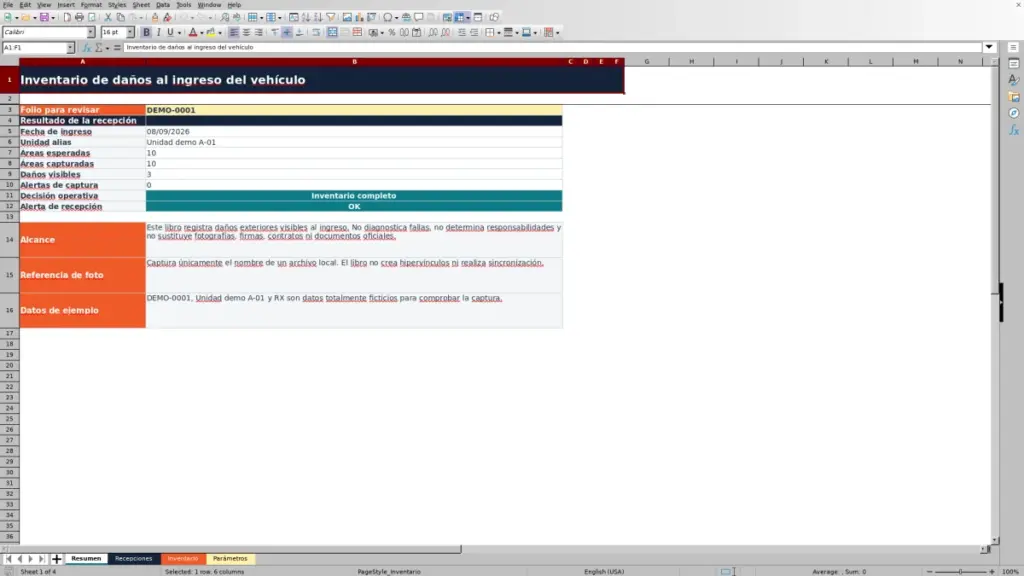Image resolution: width=1024 pixels, height=576 pixels.
Task: Click the Insert Image icon
Action: (347, 17)
